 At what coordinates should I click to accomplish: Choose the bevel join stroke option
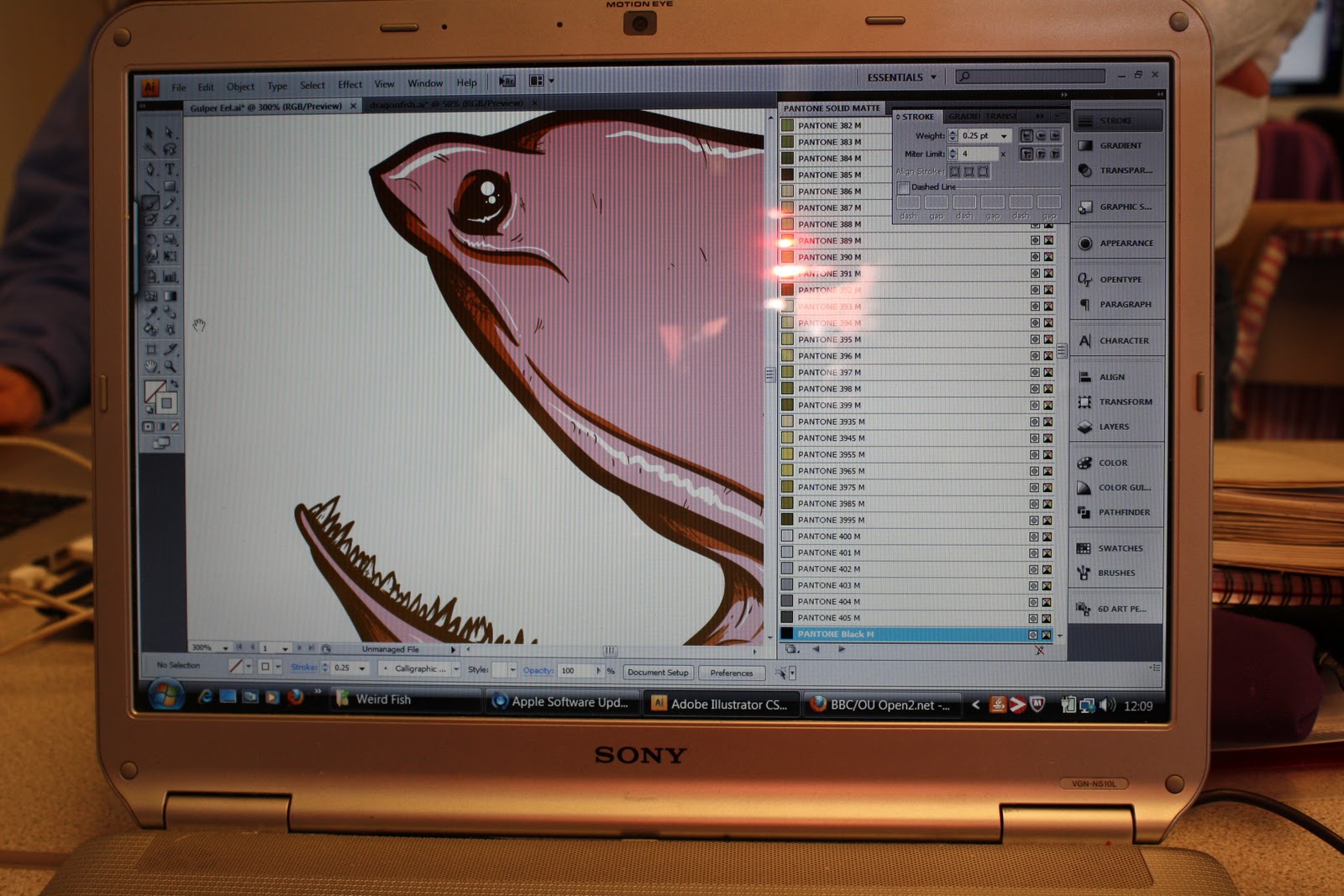1055,154
